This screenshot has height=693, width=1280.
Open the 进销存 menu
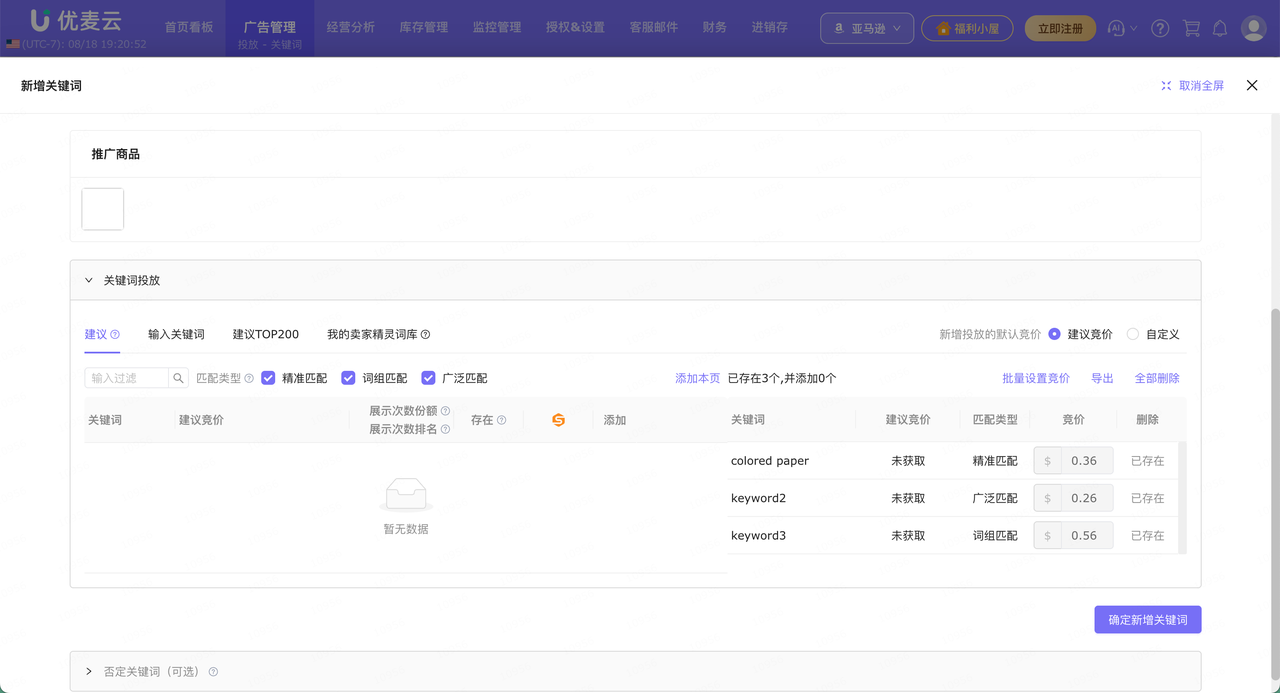tap(770, 27)
